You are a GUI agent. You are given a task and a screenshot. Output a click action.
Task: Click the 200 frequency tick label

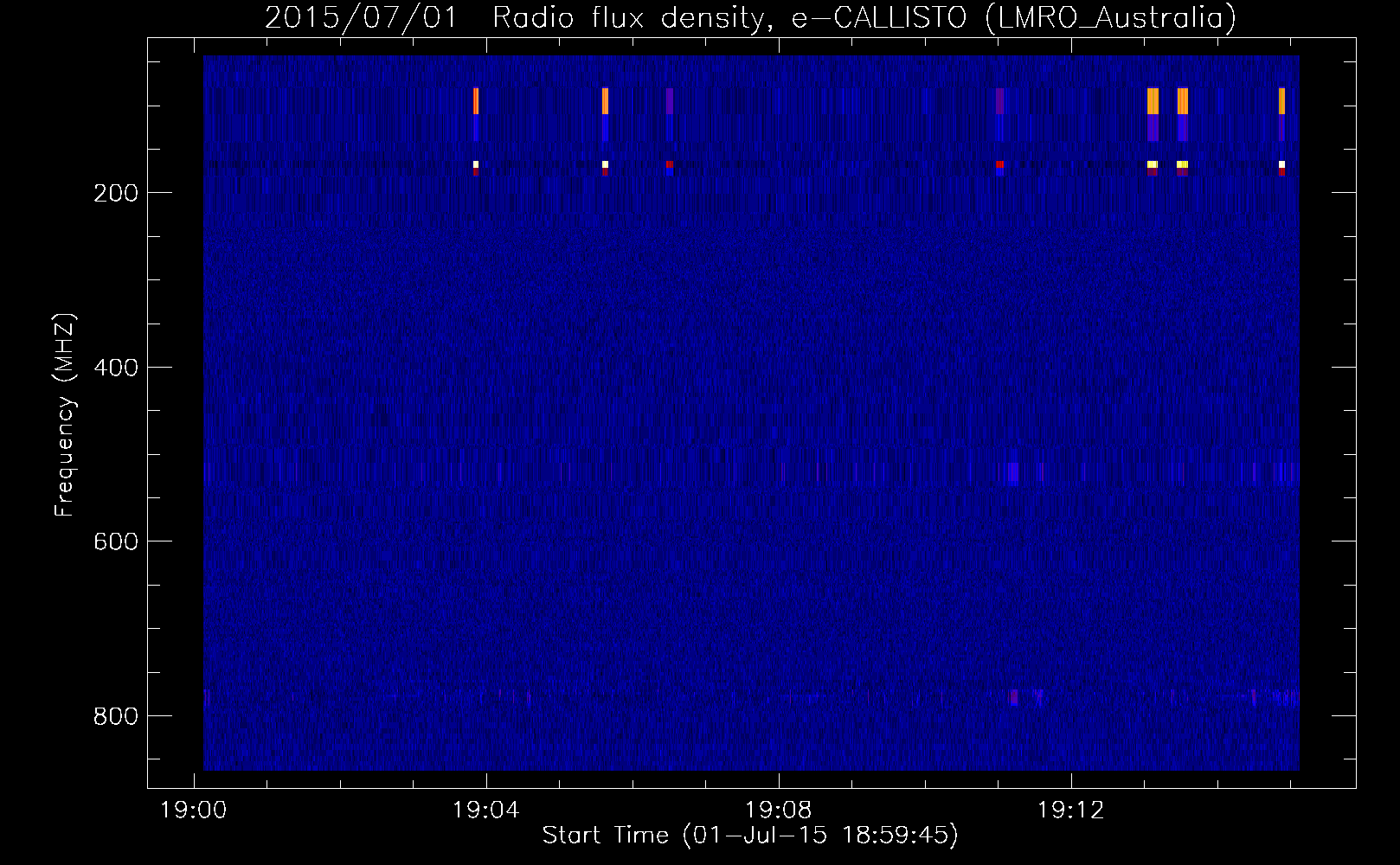click(x=116, y=193)
